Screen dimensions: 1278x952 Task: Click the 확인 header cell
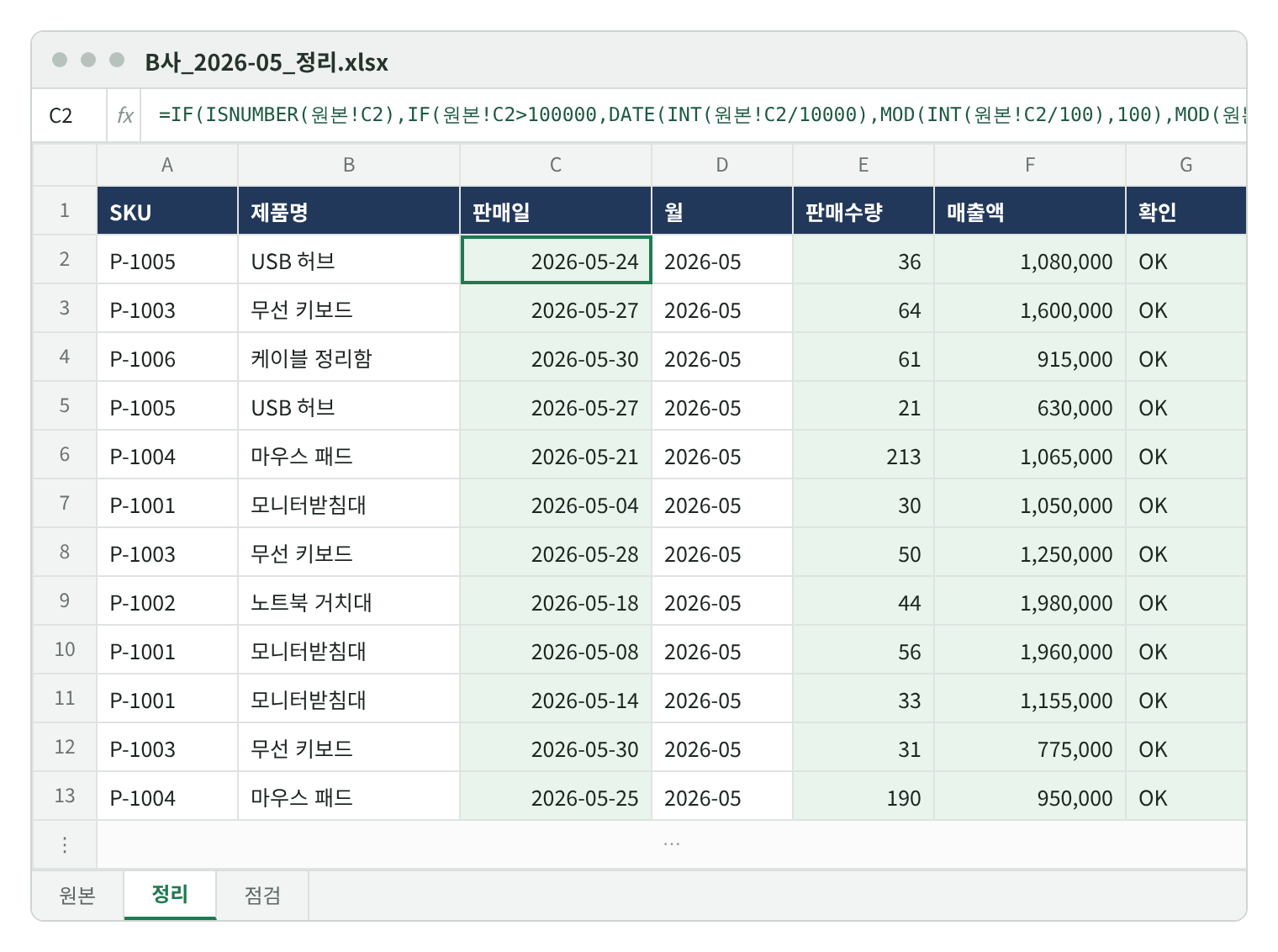tap(1186, 210)
